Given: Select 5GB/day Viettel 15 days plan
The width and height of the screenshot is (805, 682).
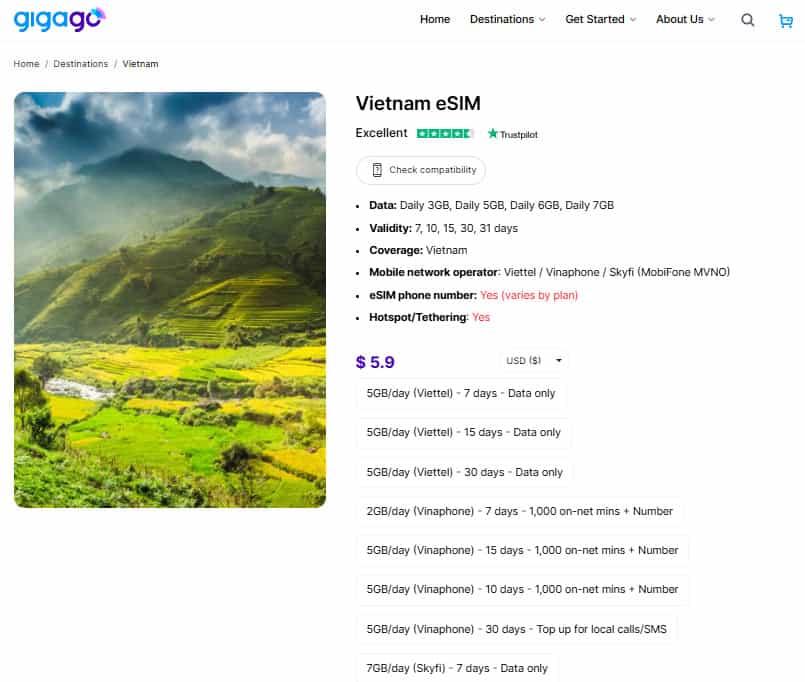Looking at the screenshot, I should click(464, 432).
